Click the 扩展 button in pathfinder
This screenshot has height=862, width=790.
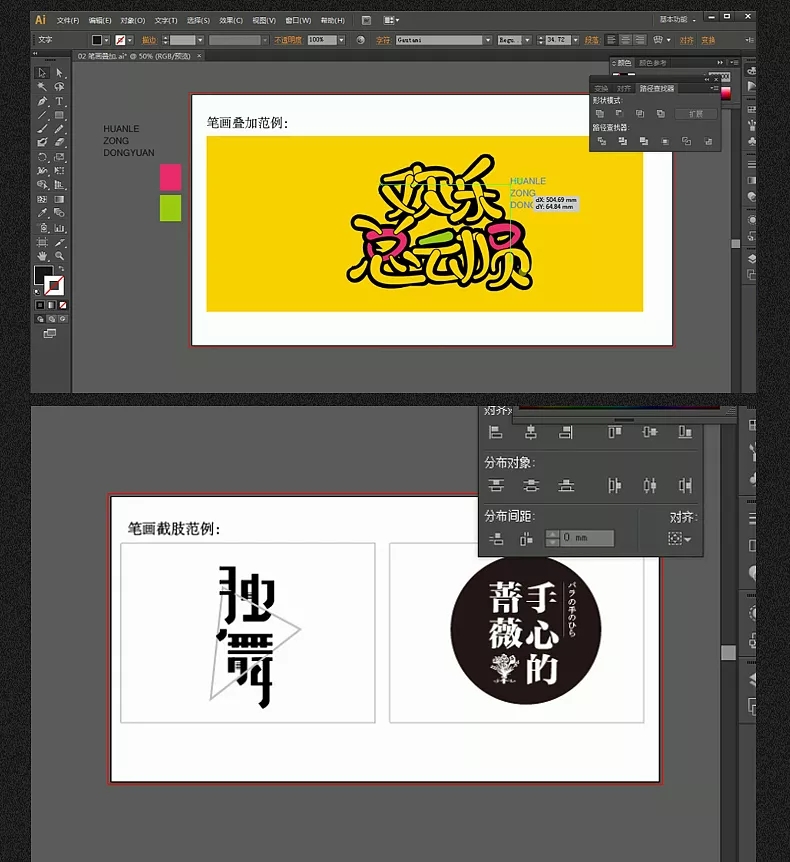695,114
